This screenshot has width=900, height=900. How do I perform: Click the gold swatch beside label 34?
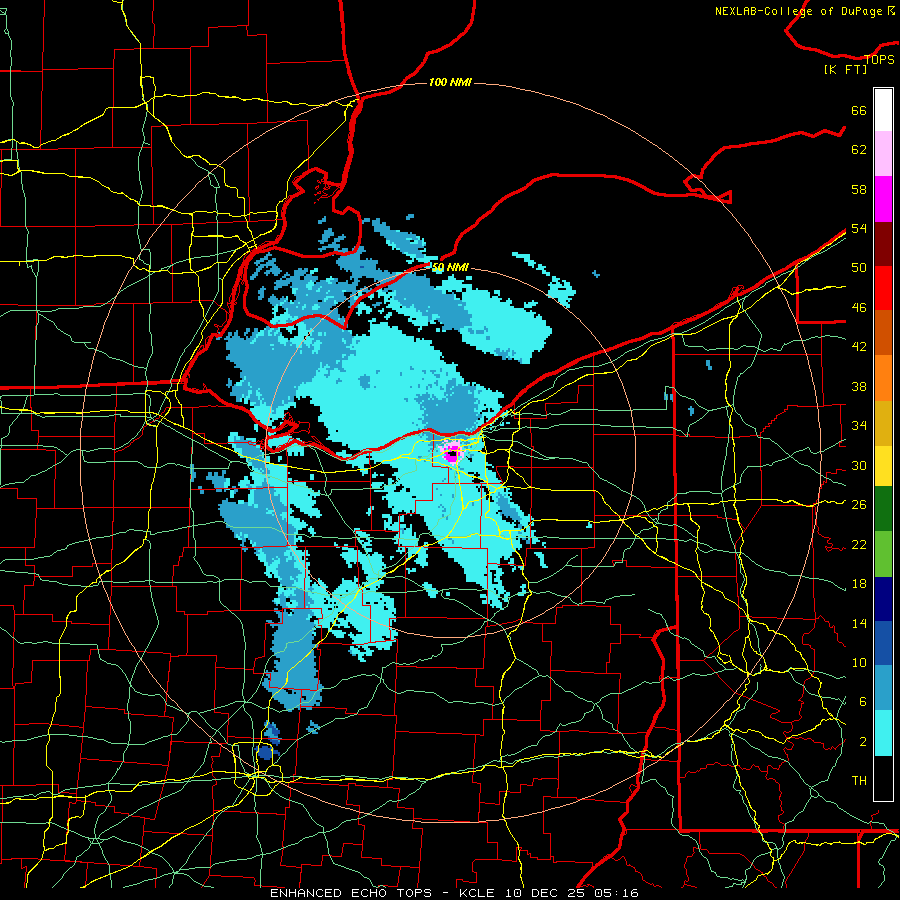[x=883, y=423]
